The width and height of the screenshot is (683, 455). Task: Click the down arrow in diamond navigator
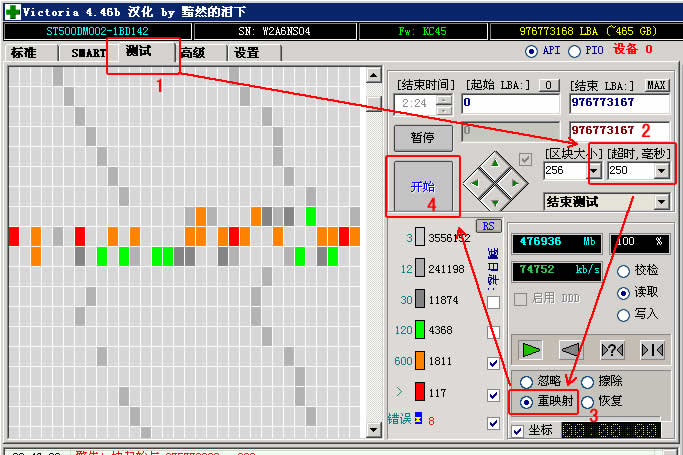click(x=495, y=203)
